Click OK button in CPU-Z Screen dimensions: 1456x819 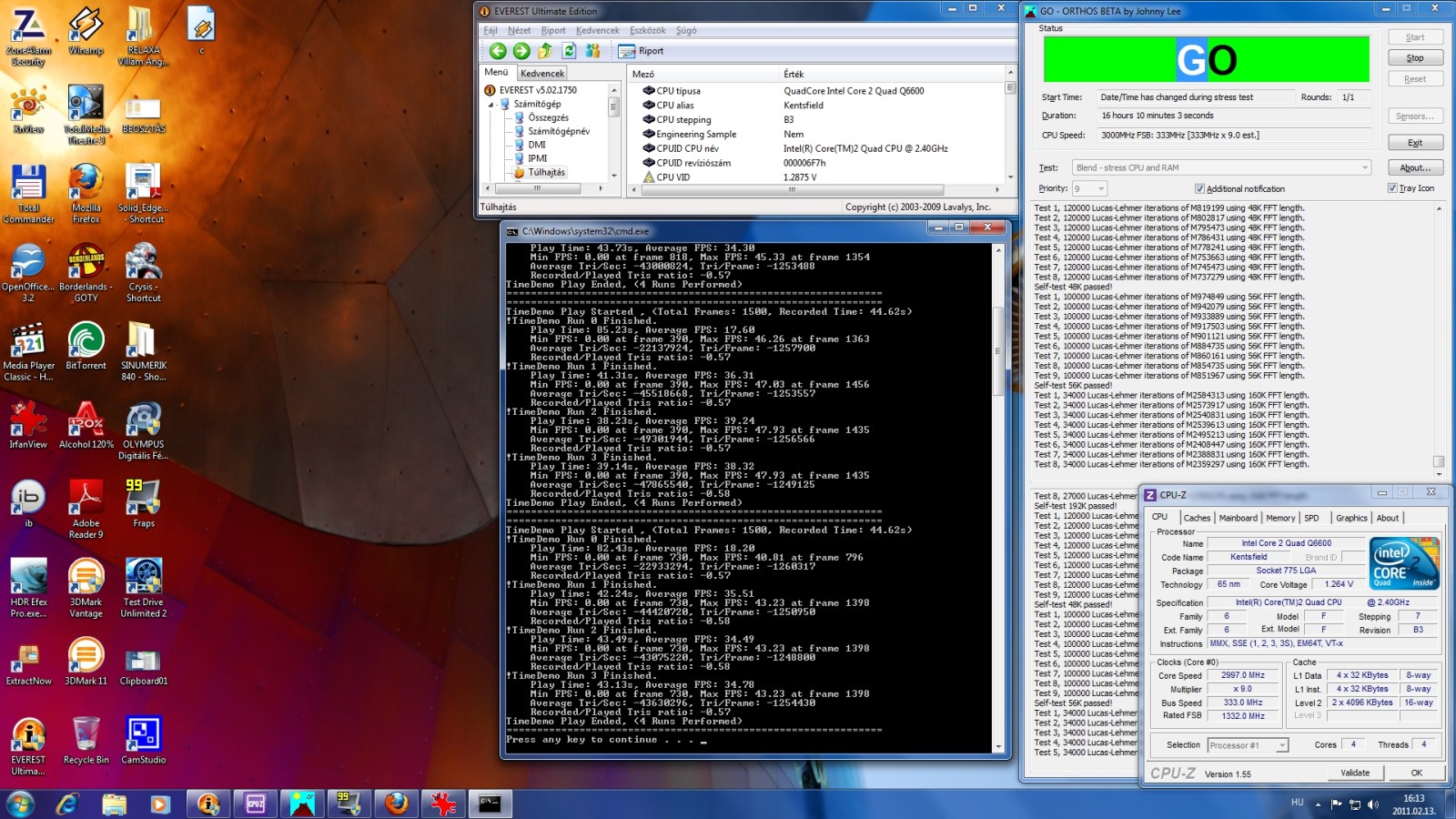(1417, 773)
